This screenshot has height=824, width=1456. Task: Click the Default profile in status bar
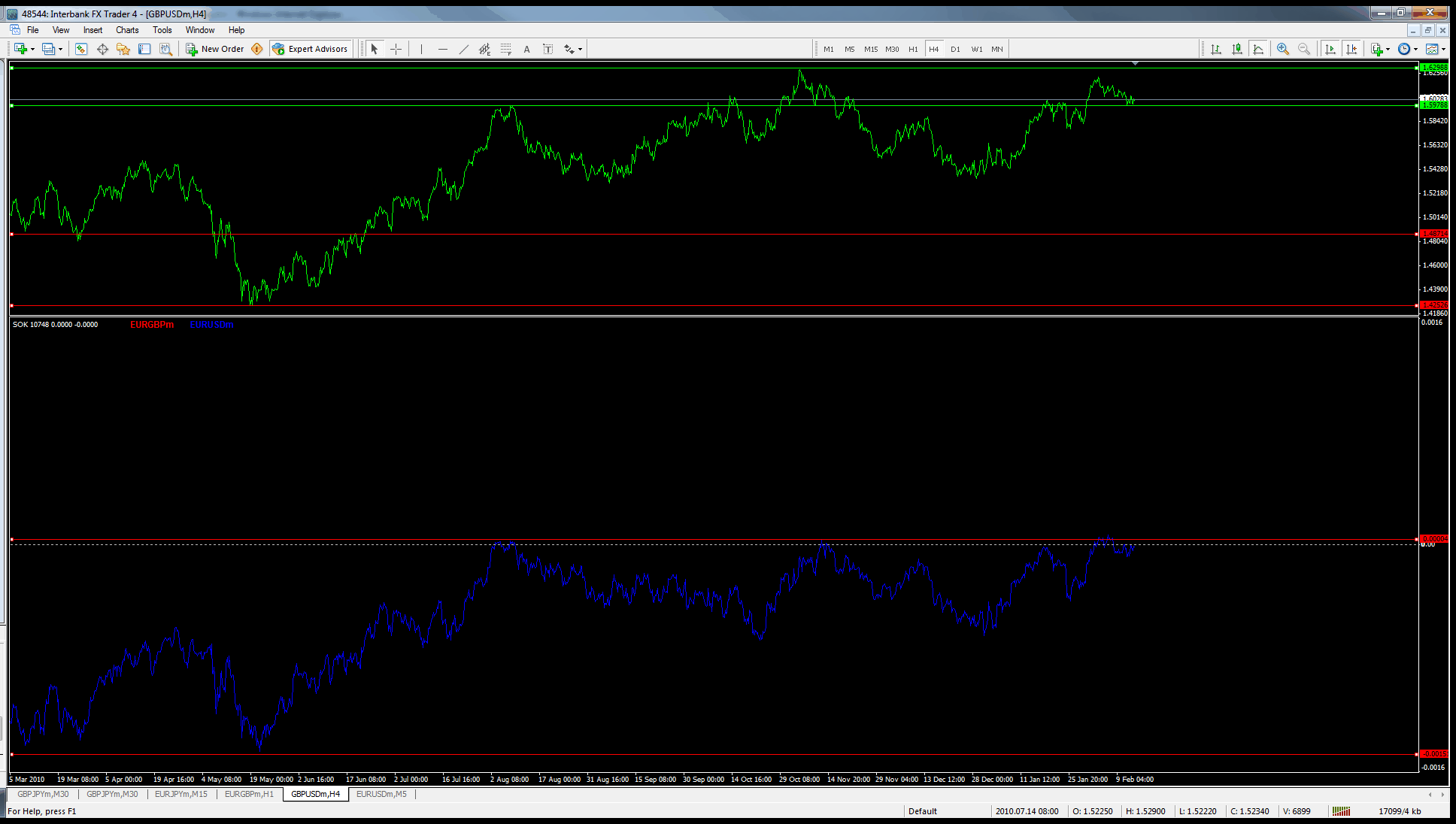[x=922, y=811]
